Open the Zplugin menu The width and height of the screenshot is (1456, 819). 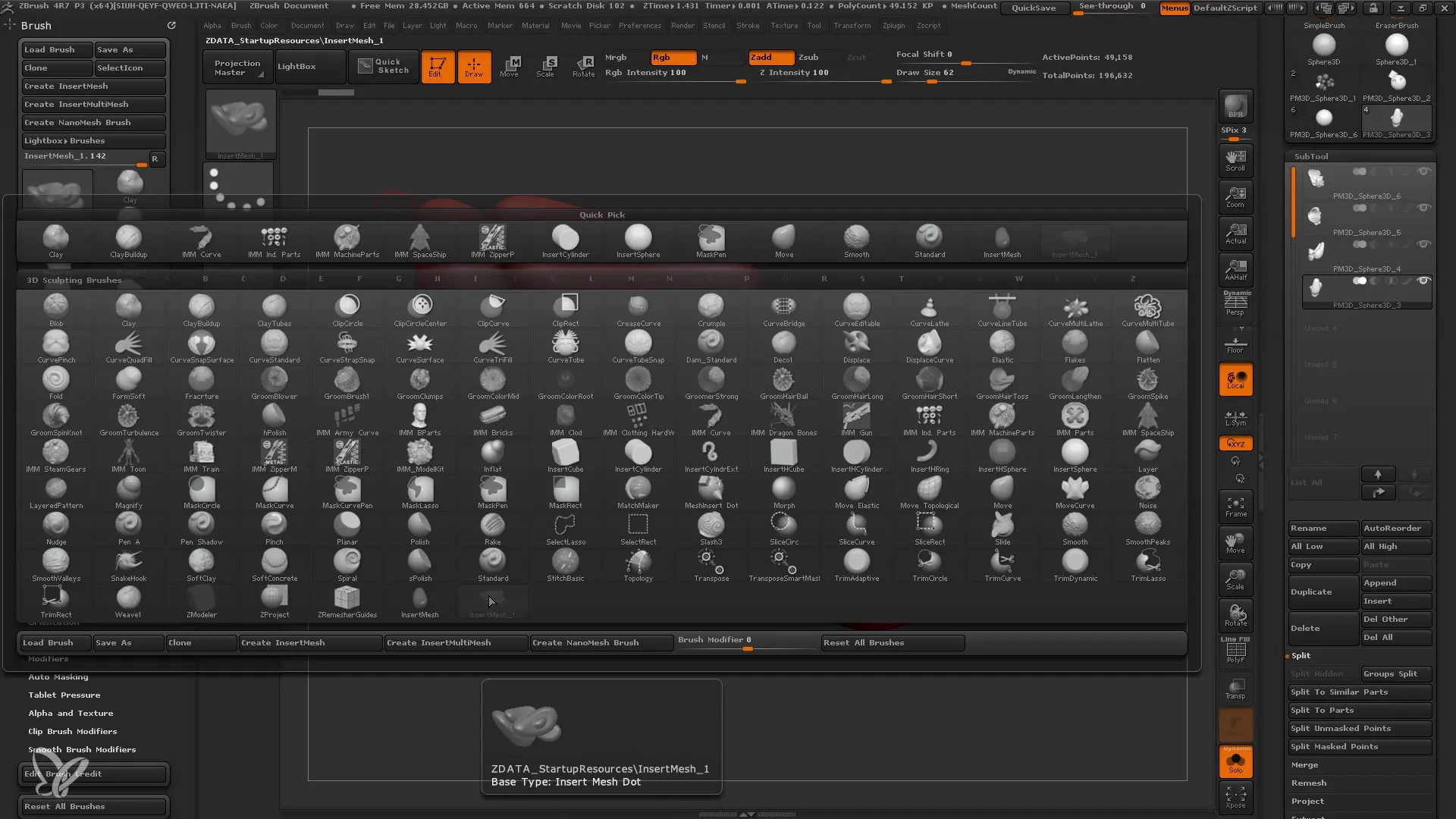893,26
